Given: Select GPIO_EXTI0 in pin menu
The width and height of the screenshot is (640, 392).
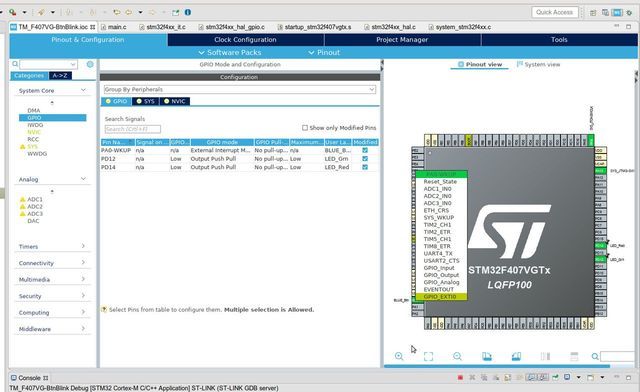Looking at the screenshot, I should [440, 296].
